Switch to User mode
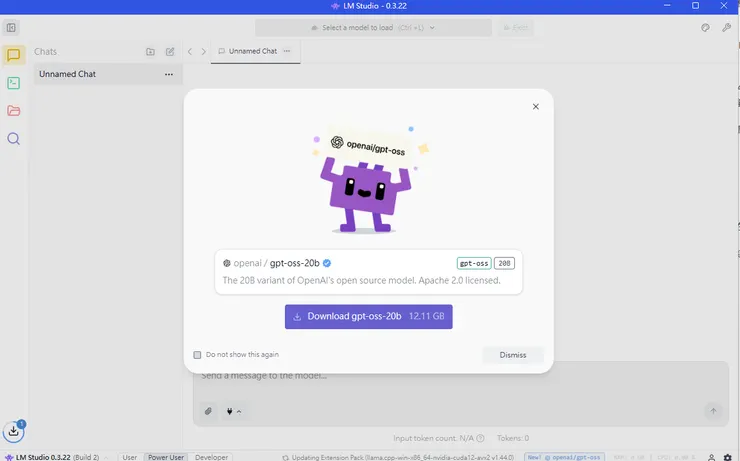 [x=129, y=457]
